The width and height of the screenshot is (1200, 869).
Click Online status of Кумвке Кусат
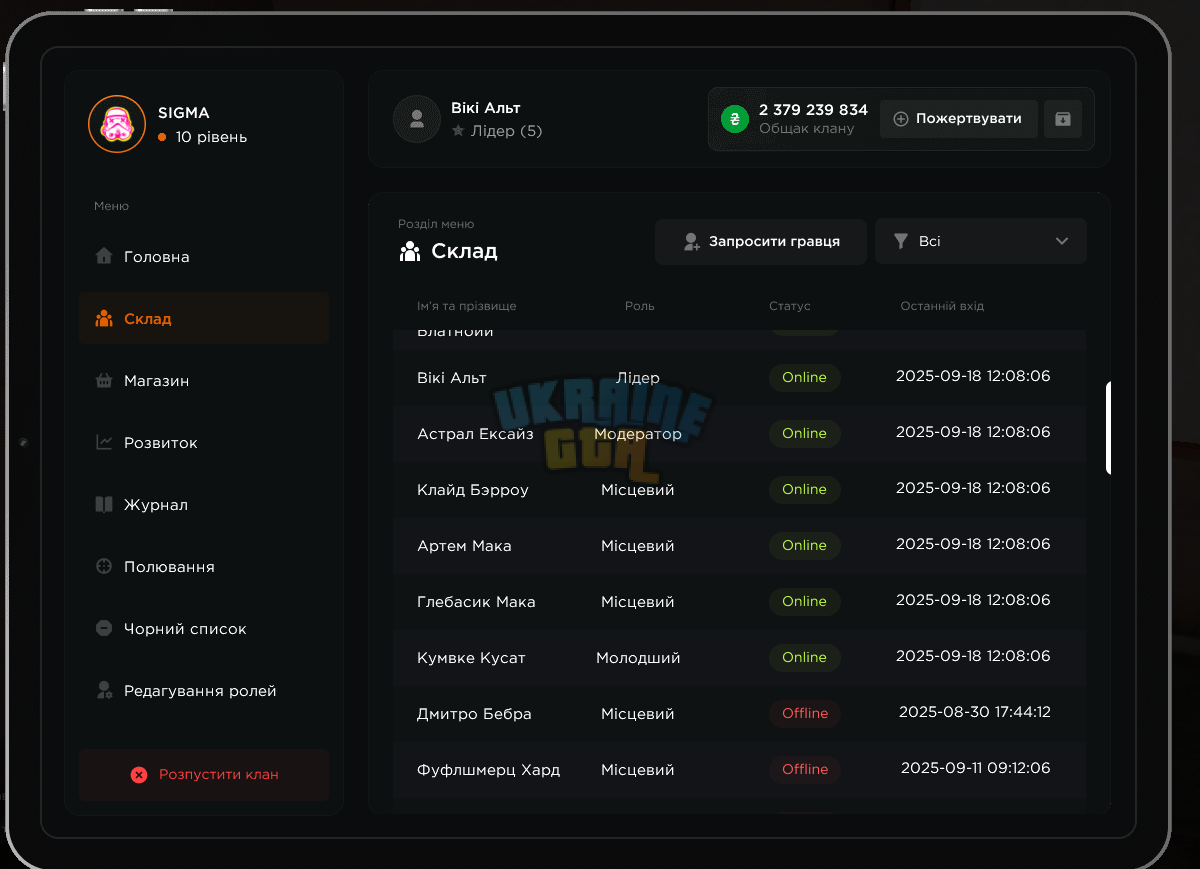pyautogui.click(x=805, y=658)
